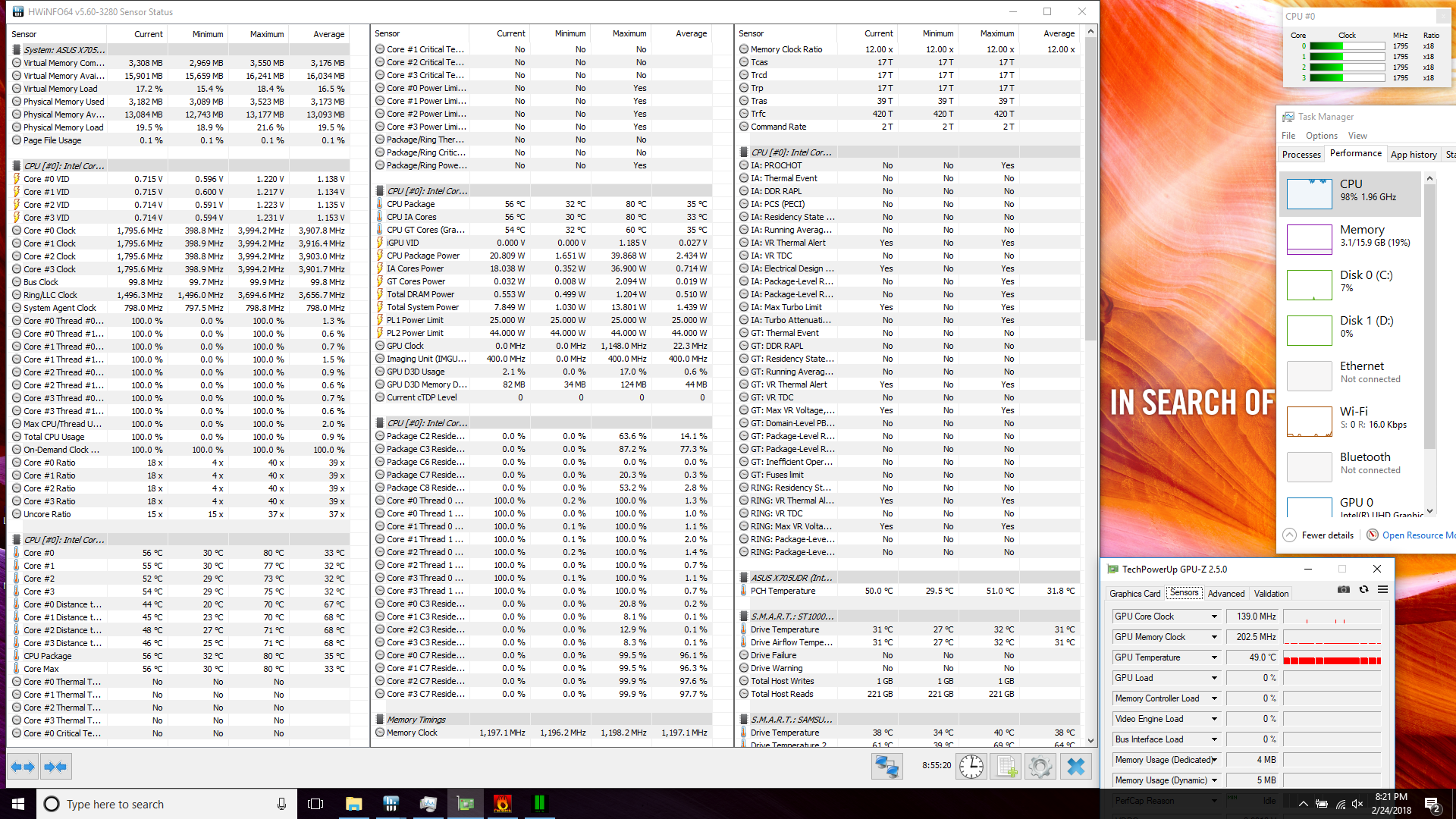This screenshot has width=1456, height=819.
Task: Click the network remote monitoring icon in HWiNFO
Action: 886,767
